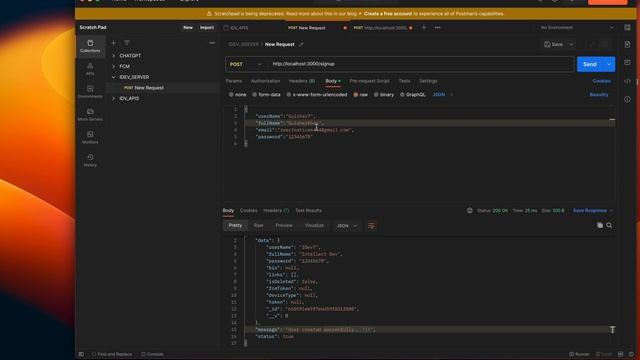Viewport: 640px width, 360px height.
Task: Toggle the sidebar from the status bar
Action: [81, 354]
